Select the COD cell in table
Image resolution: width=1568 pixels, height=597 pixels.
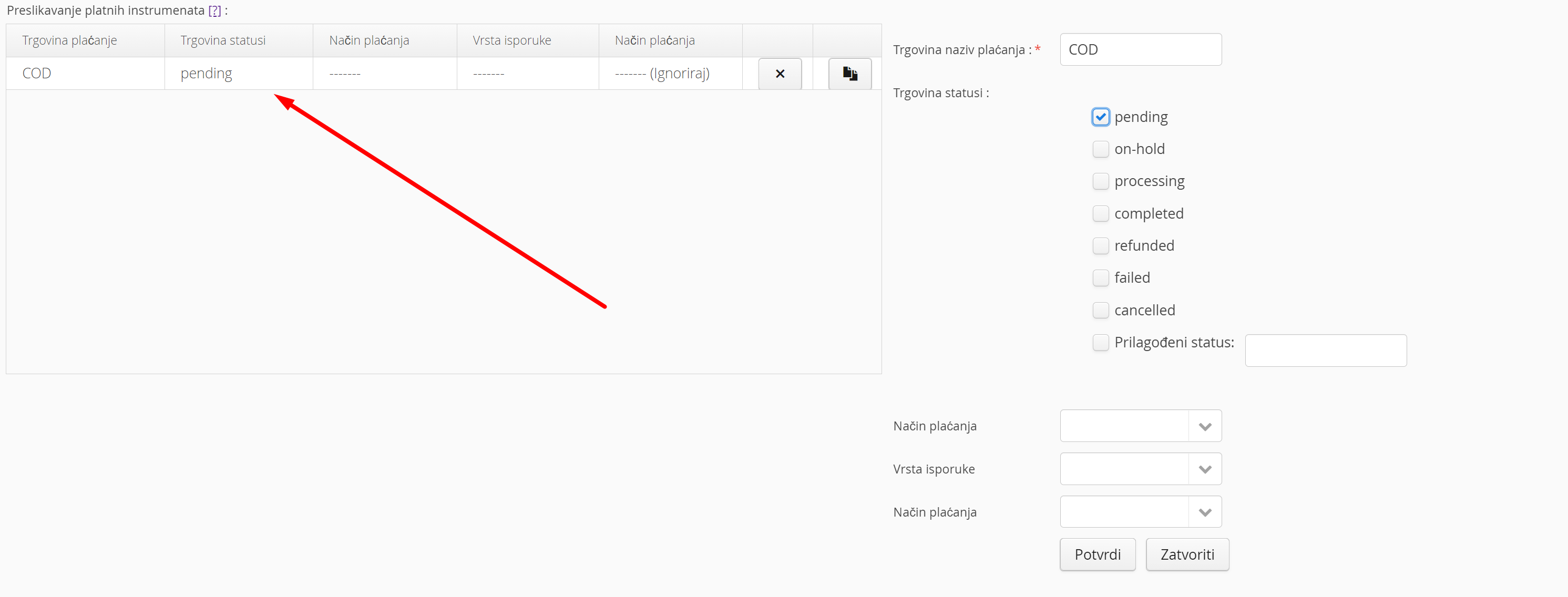coord(36,74)
